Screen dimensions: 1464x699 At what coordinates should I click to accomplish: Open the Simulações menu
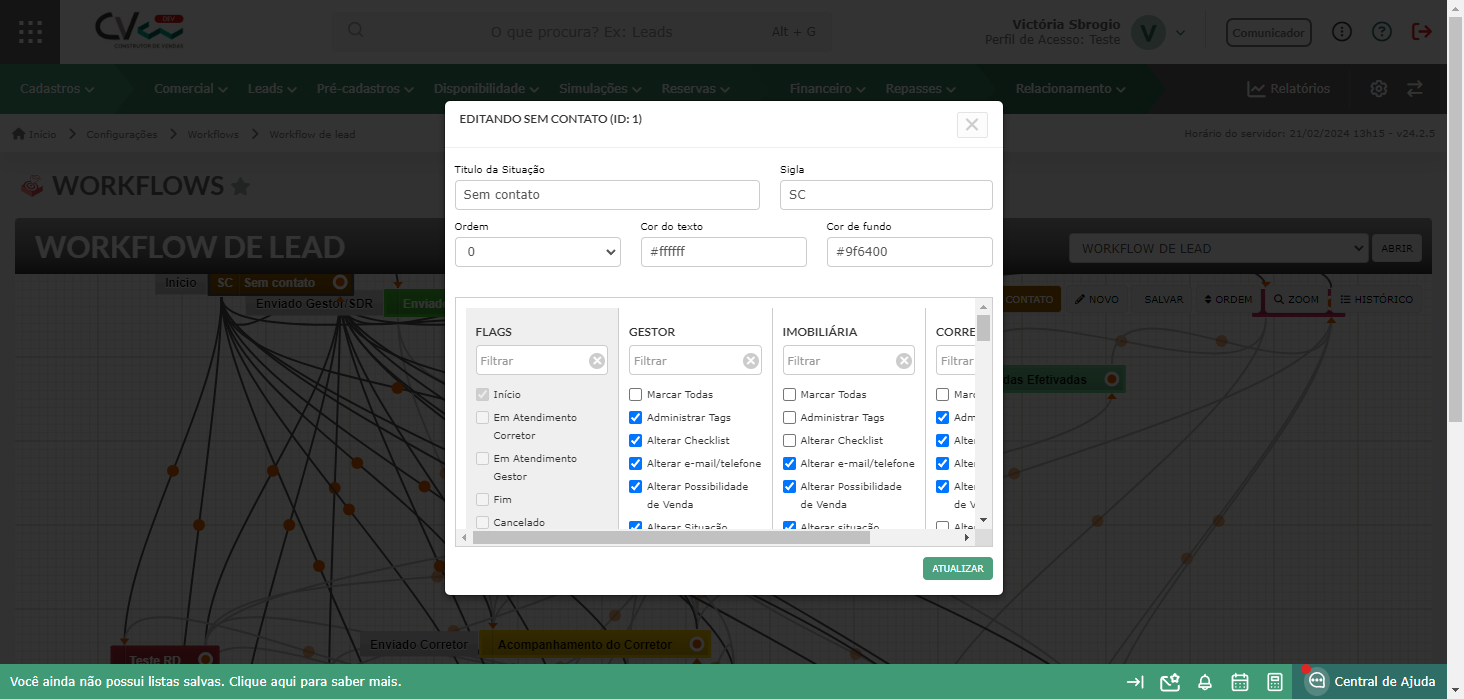[600, 89]
